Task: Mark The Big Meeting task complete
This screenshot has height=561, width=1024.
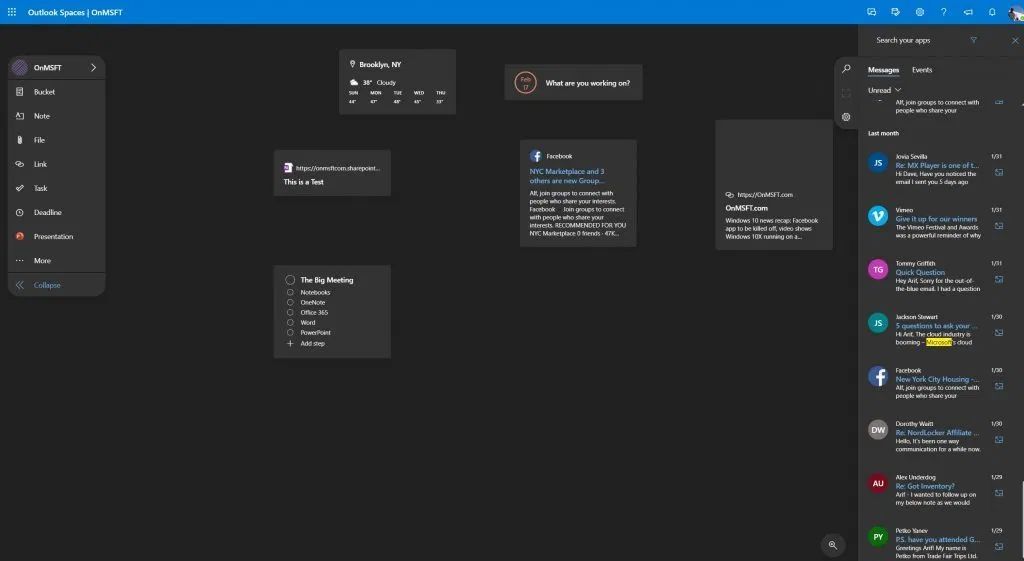Action: point(290,280)
